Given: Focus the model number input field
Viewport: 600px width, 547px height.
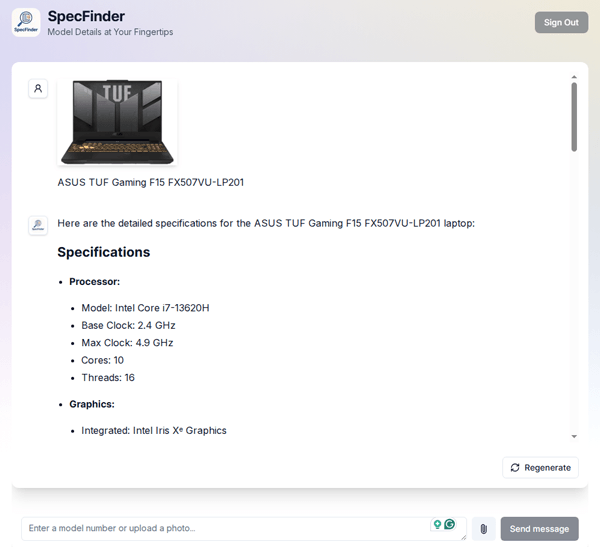Looking at the screenshot, I should [244, 529].
